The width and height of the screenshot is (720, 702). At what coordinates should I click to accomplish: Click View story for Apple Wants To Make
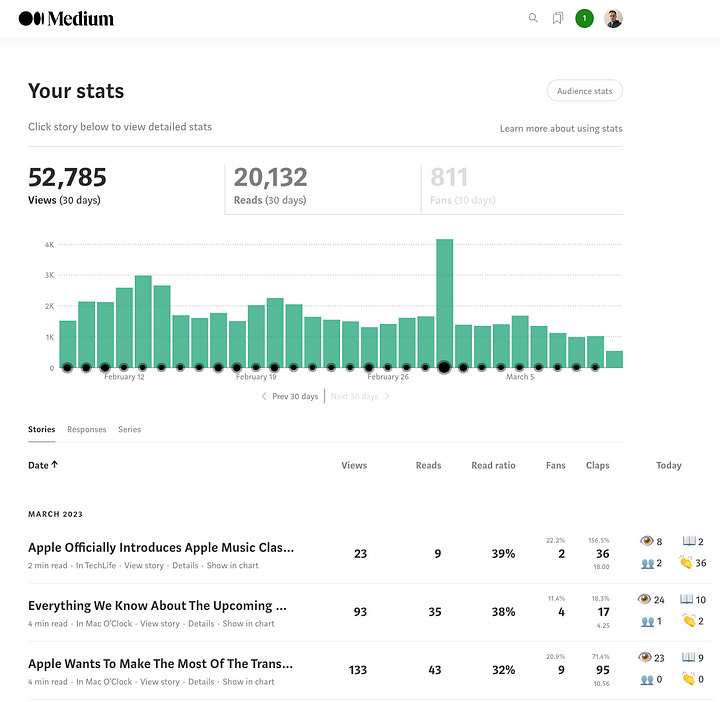tap(160, 682)
